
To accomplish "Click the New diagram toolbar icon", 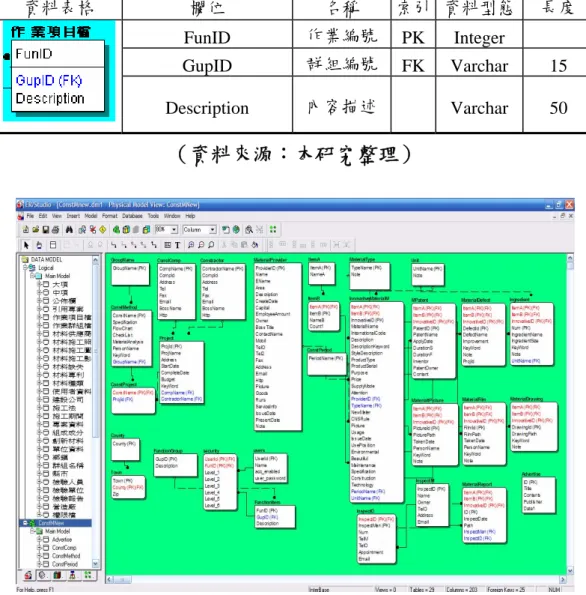I will 26,229.
